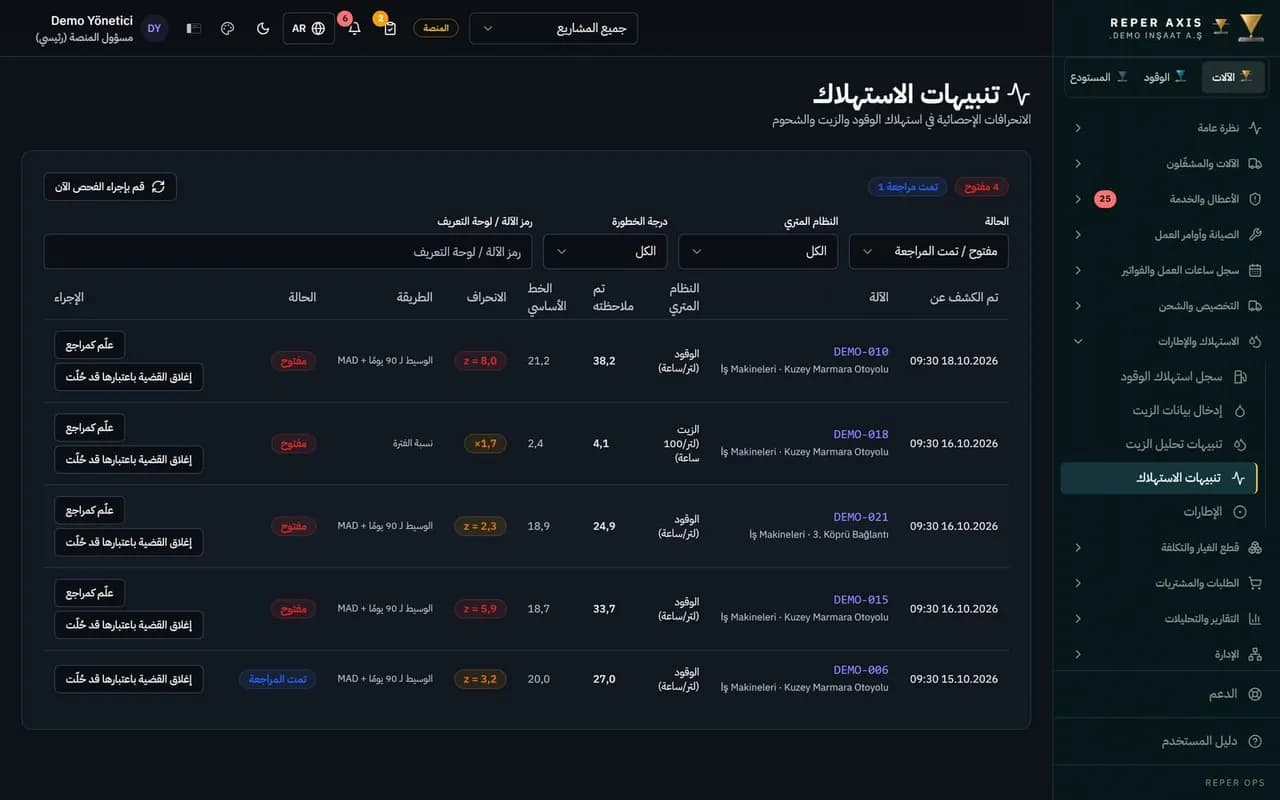This screenshot has height=800, width=1280.
Task: Open the النظام المتري filter dropdown
Action: click(x=758, y=251)
